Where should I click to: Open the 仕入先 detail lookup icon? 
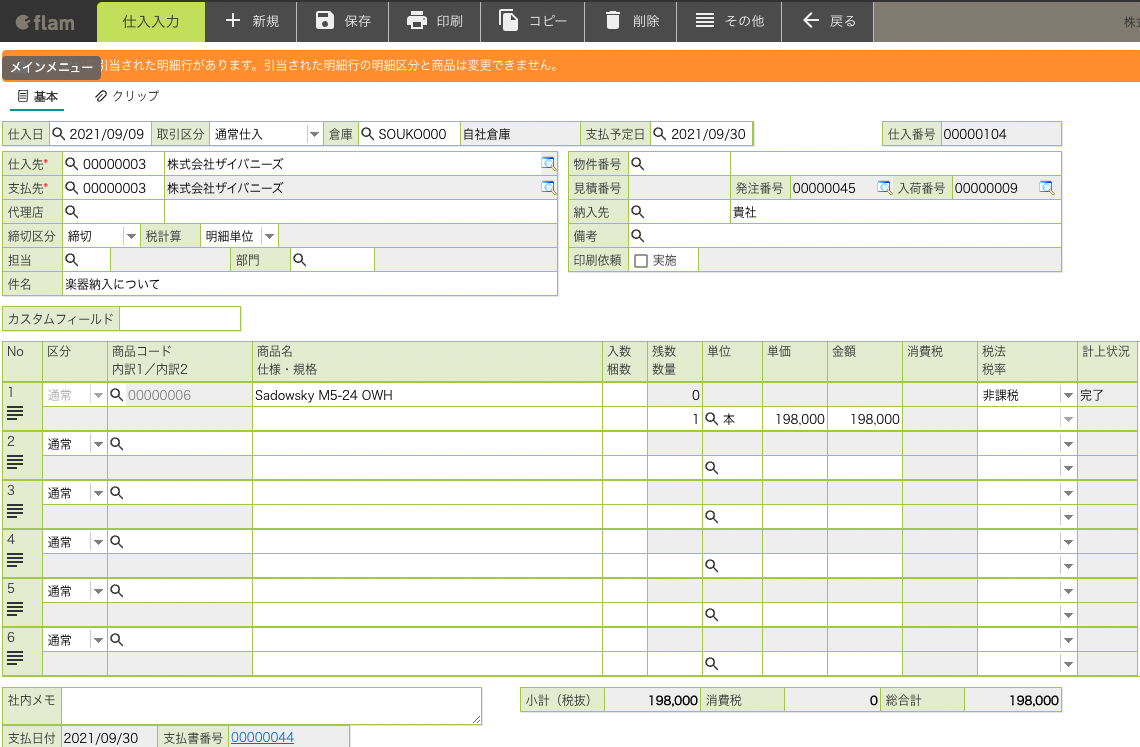tap(548, 164)
